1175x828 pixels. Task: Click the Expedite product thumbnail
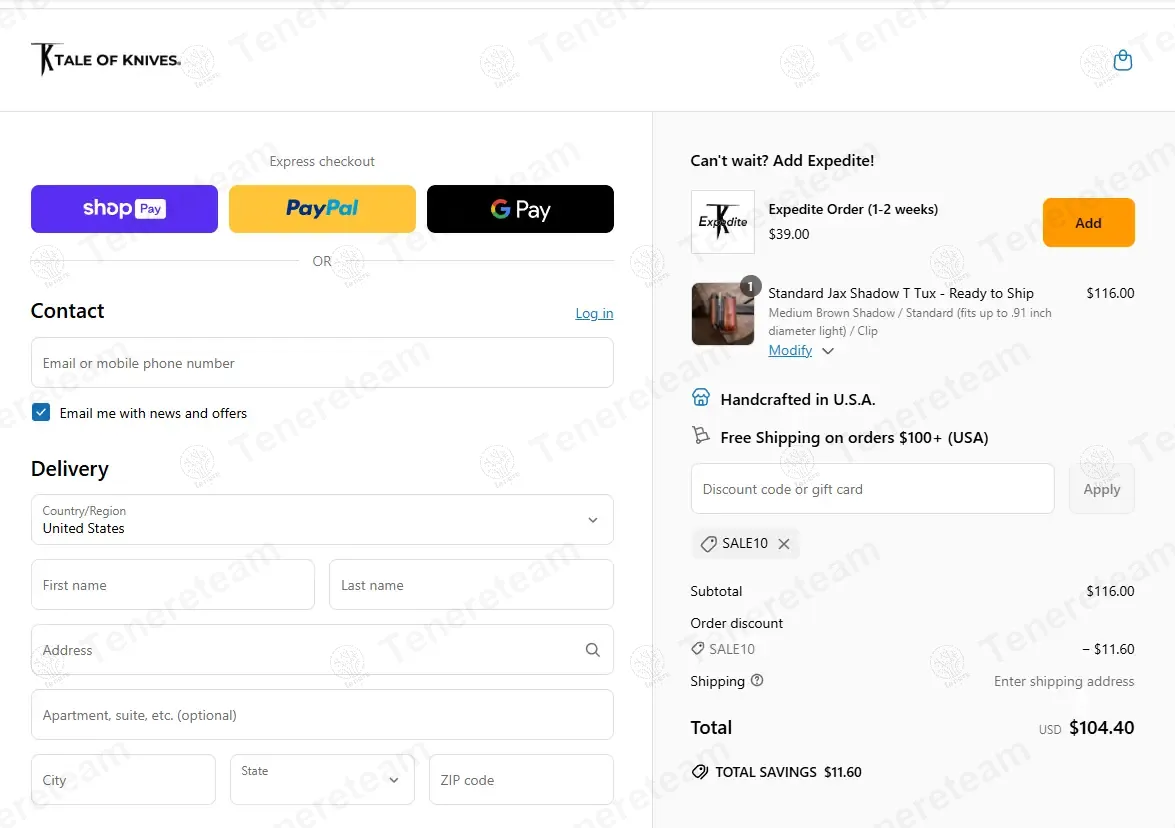coord(722,222)
